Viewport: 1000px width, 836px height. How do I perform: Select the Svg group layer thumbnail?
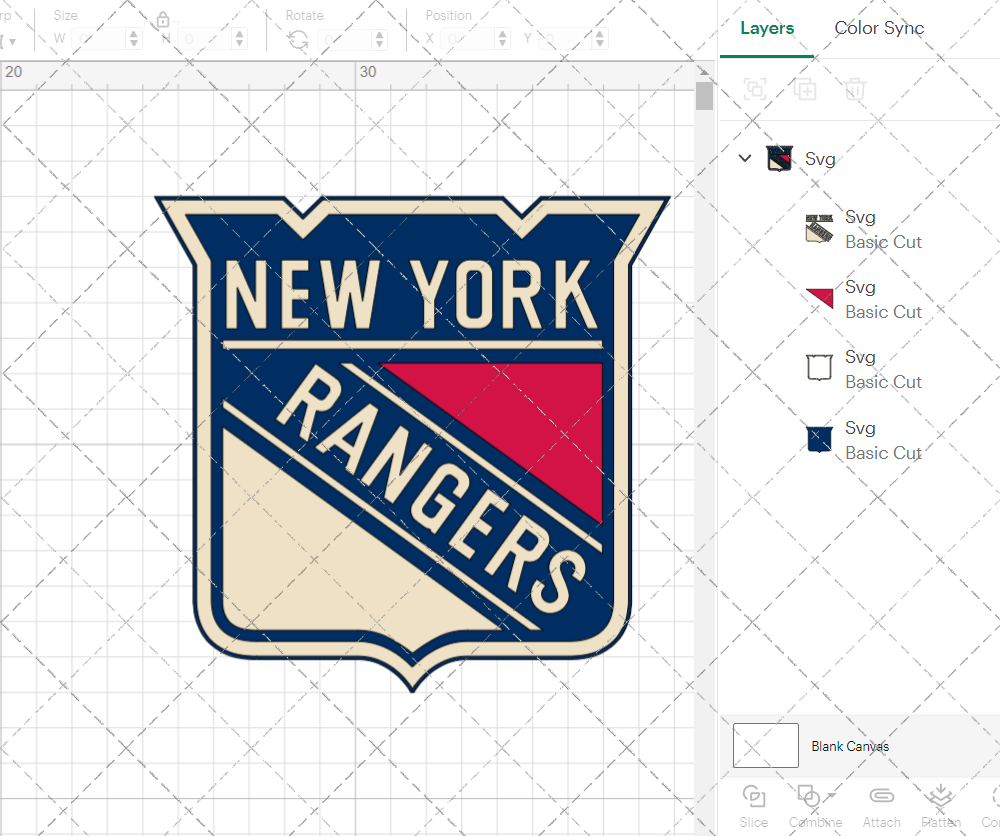(x=779, y=158)
